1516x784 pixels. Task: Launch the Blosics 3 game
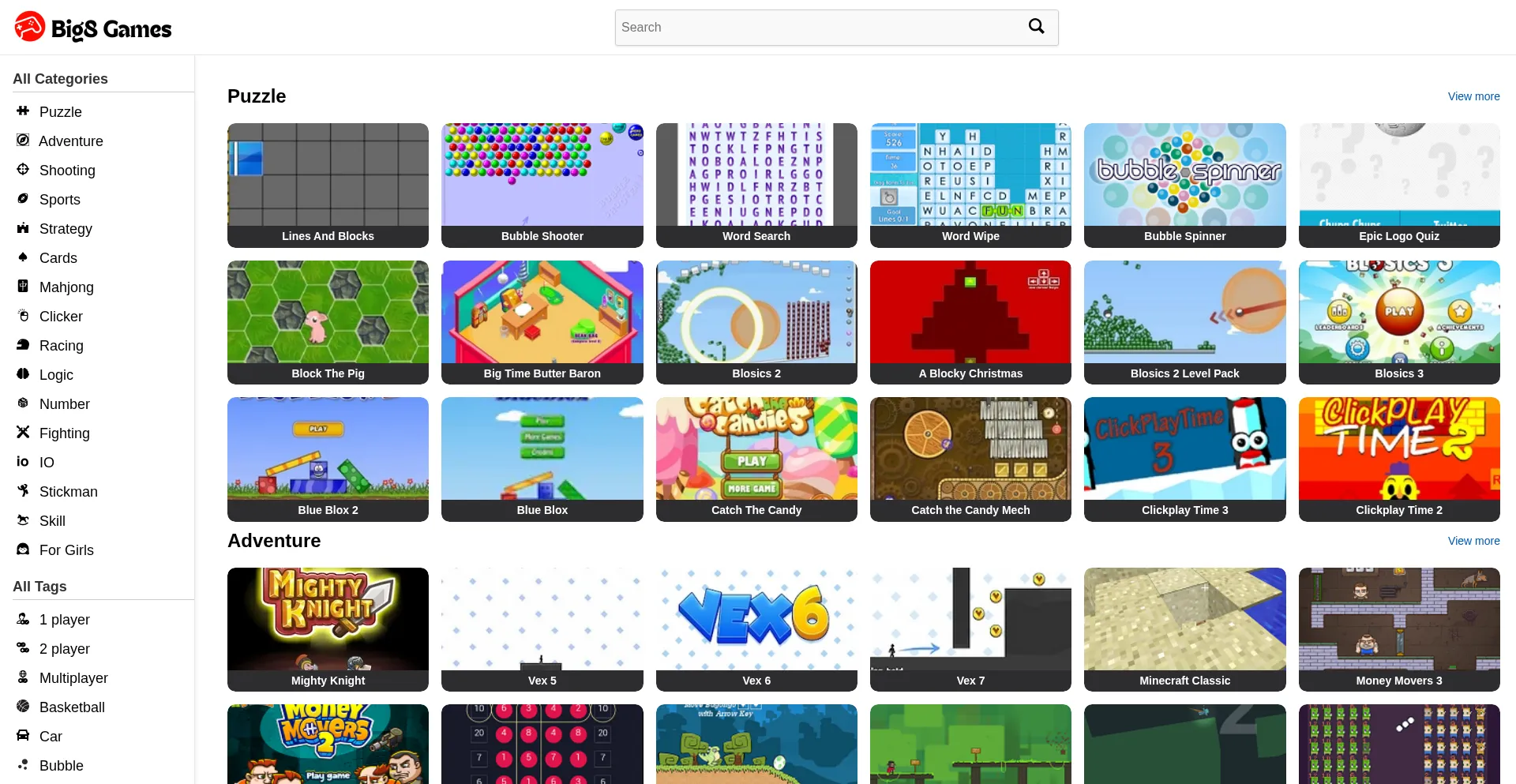pos(1399,322)
